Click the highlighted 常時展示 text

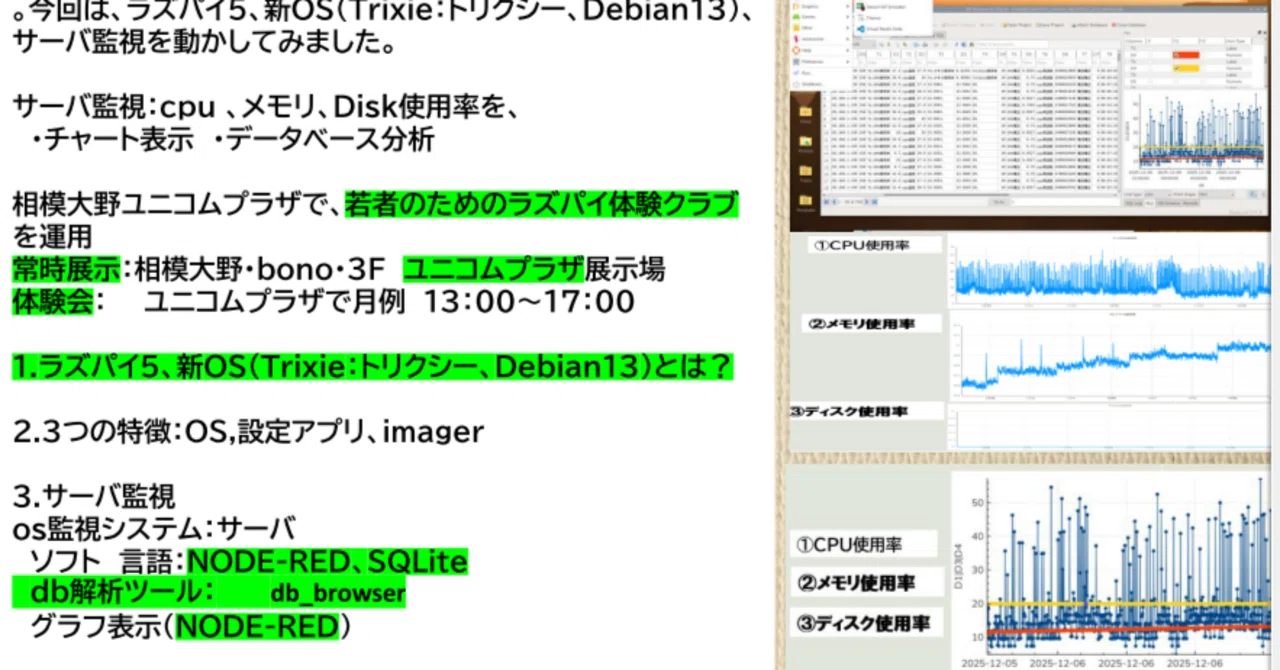click(66, 268)
